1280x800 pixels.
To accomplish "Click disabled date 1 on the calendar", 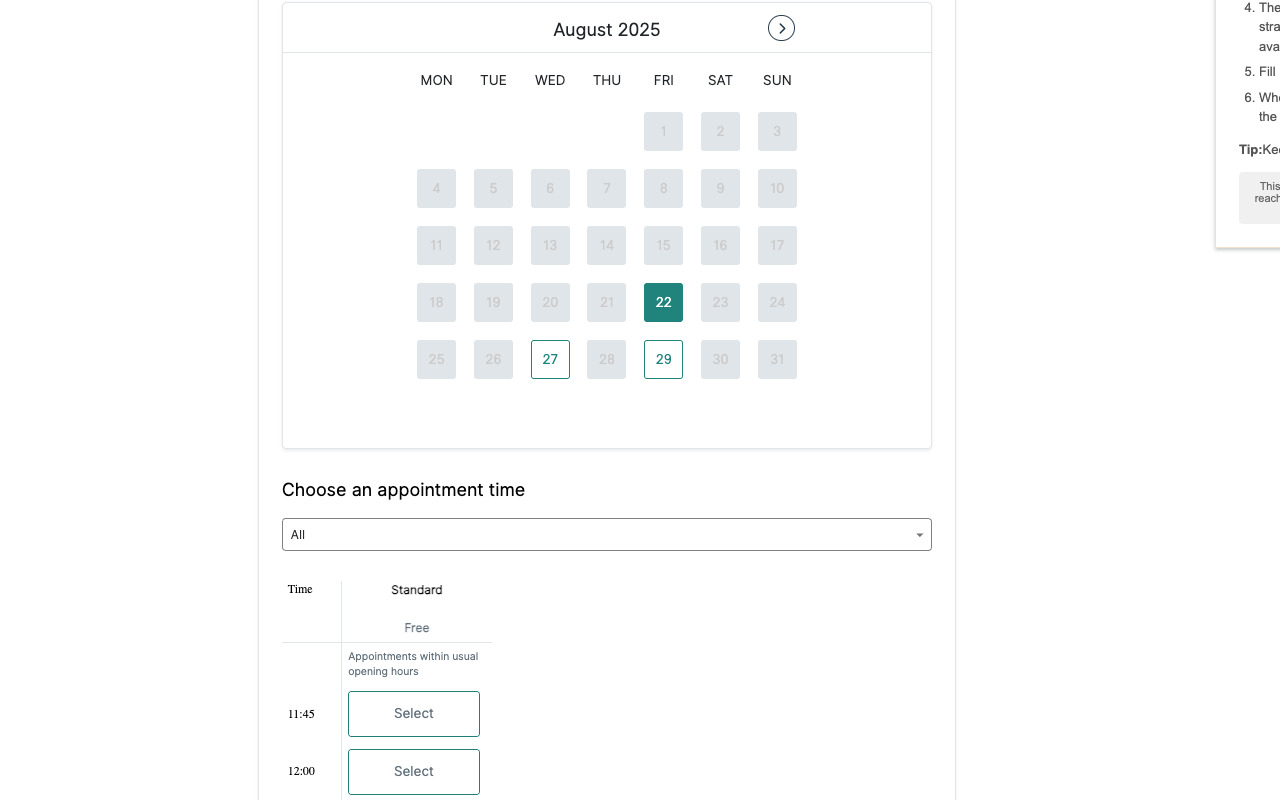I will pos(663,131).
